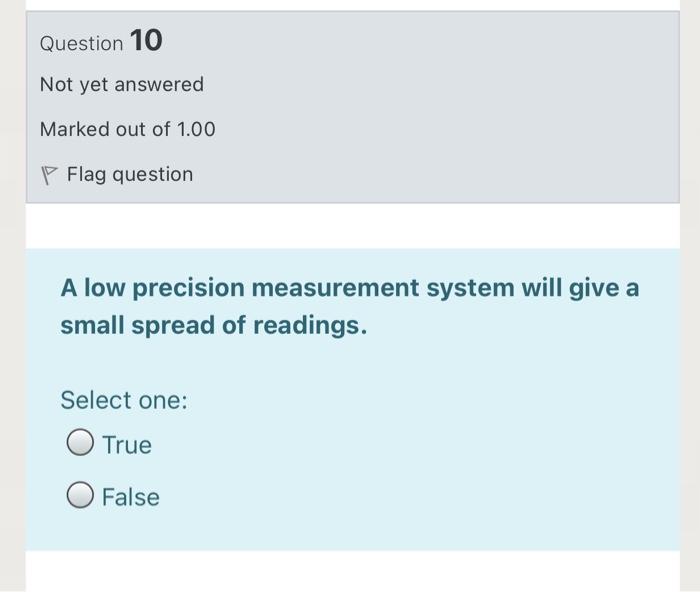The image size is (700, 592).
Task: Click the word precision in the question
Action: pos(188,289)
